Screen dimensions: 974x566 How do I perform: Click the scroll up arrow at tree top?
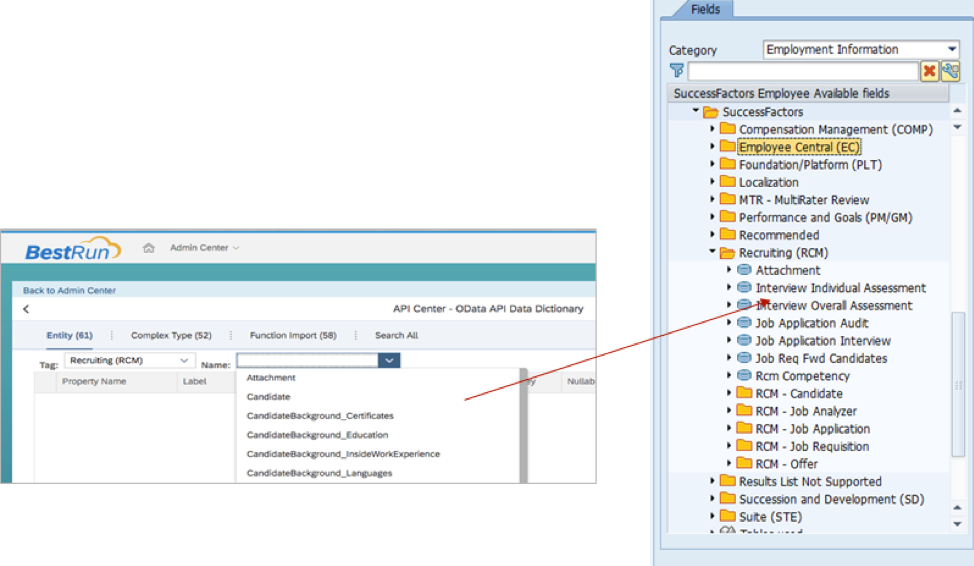tap(958, 111)
